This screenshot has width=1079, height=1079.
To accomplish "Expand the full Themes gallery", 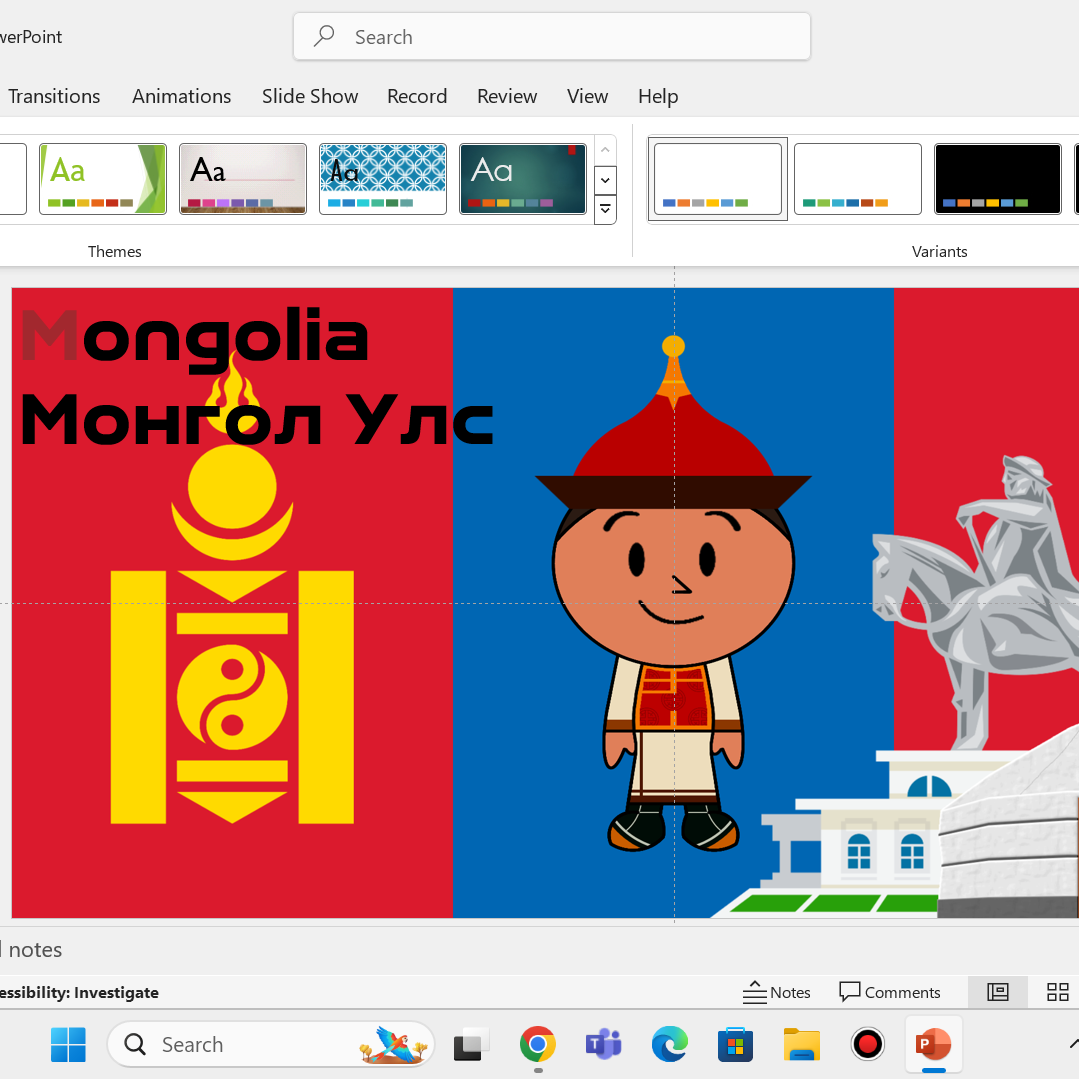I will [605, 210].
